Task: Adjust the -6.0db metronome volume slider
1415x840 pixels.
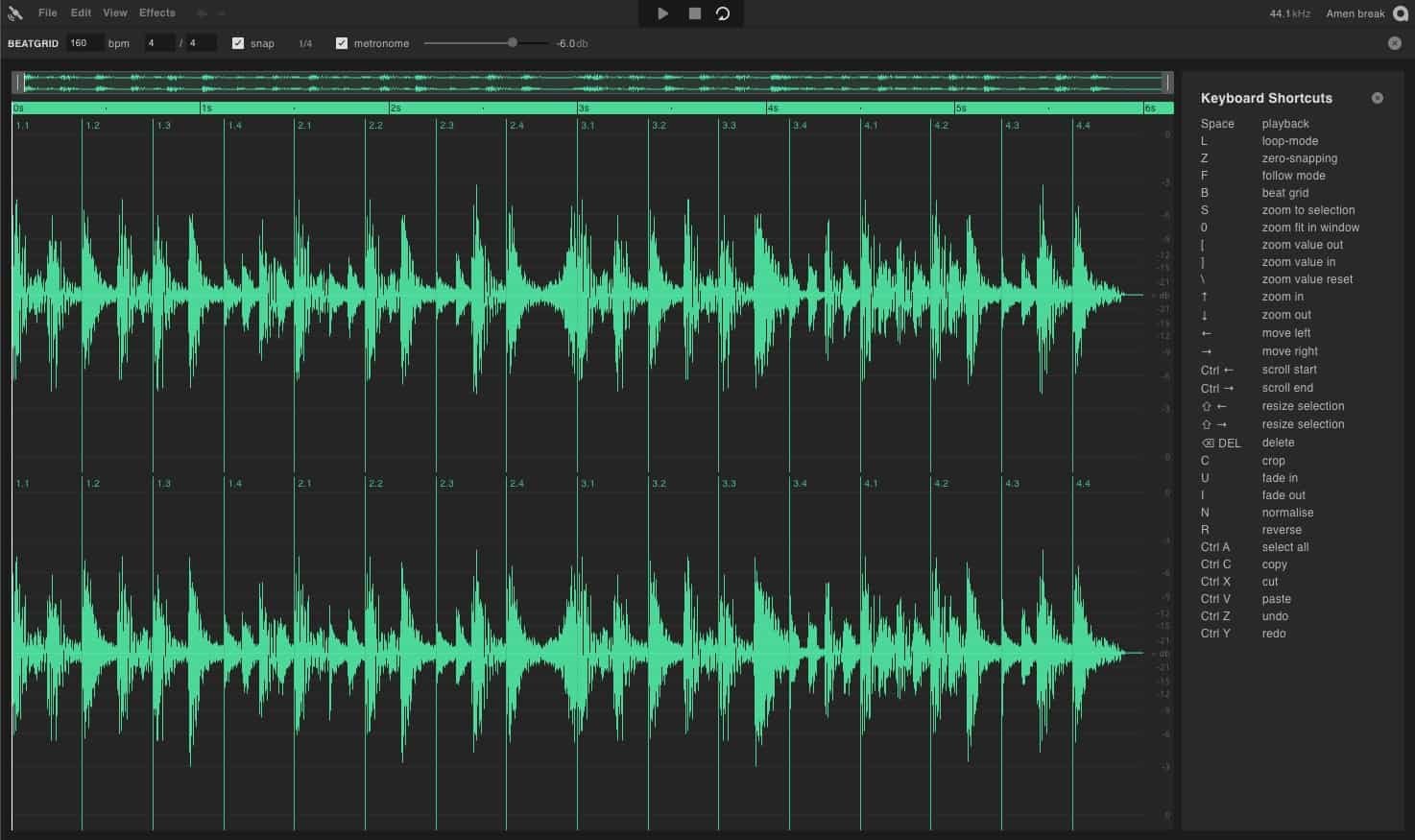Action: point(513,42)
